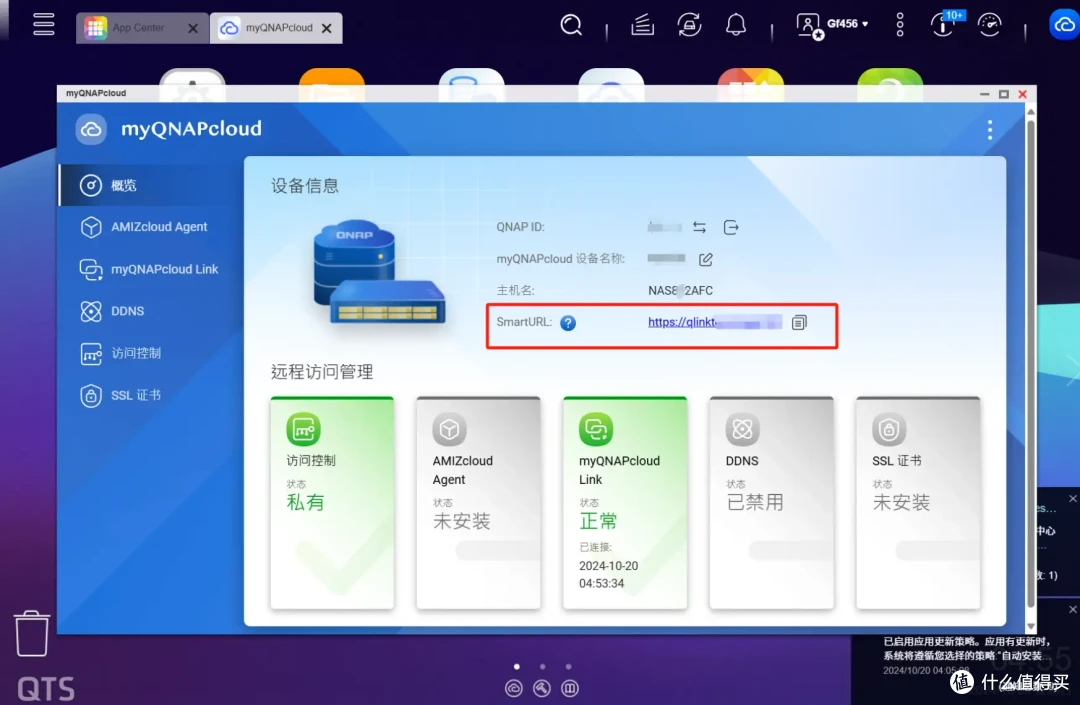Screen dimensions: 1080x705
Task: Open the QTS search magnifier icon
Action: click(571, 25)
